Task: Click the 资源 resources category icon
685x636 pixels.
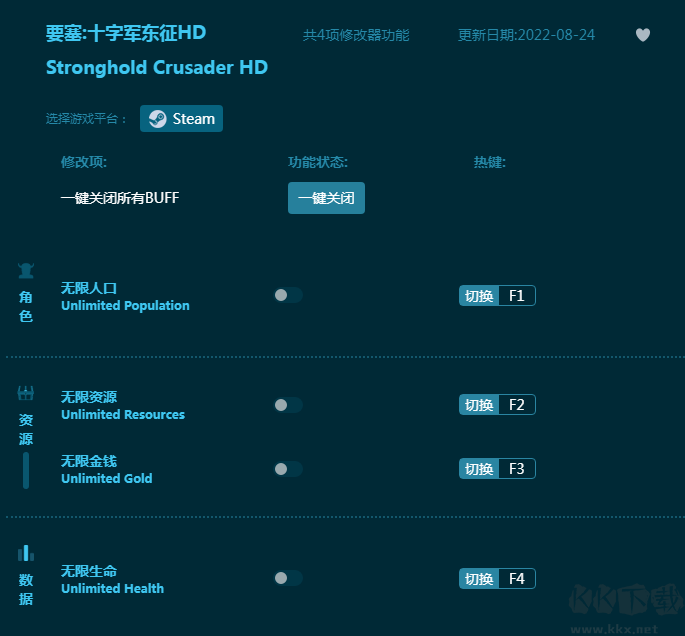Action: click(x=26, y=393)
